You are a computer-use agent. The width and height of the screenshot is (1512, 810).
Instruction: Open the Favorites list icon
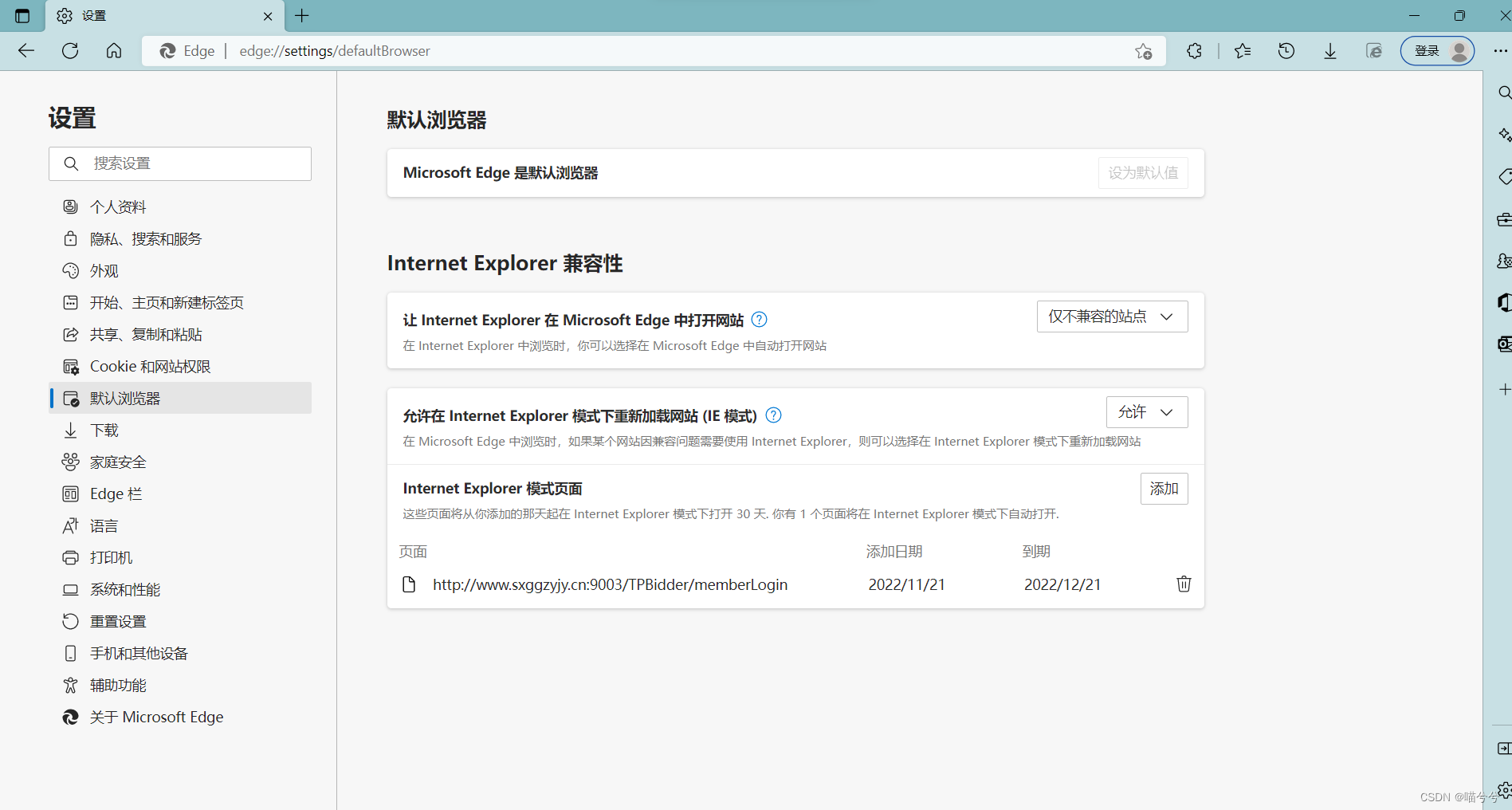(x=1243, y=51)
